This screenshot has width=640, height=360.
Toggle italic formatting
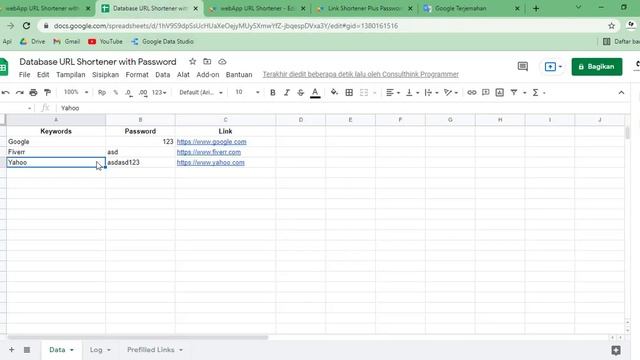pos(287,93)
